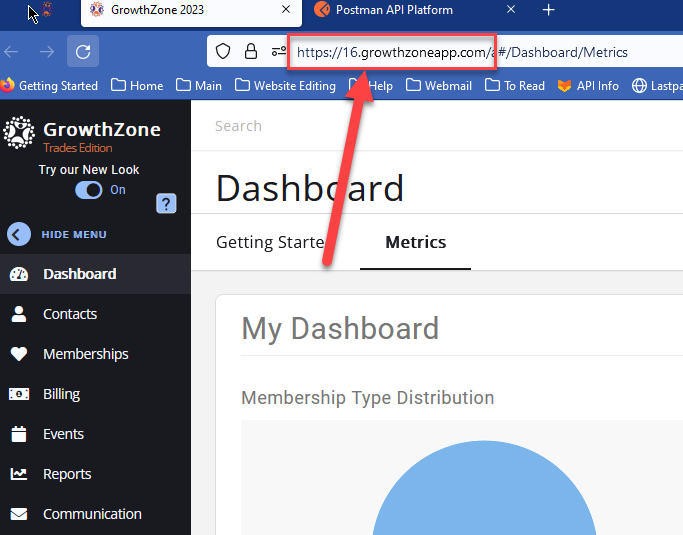Click the Communication envelope icon
Image resolution: width=683 pixels, height=535 pixels.
[x=18, y=514]
